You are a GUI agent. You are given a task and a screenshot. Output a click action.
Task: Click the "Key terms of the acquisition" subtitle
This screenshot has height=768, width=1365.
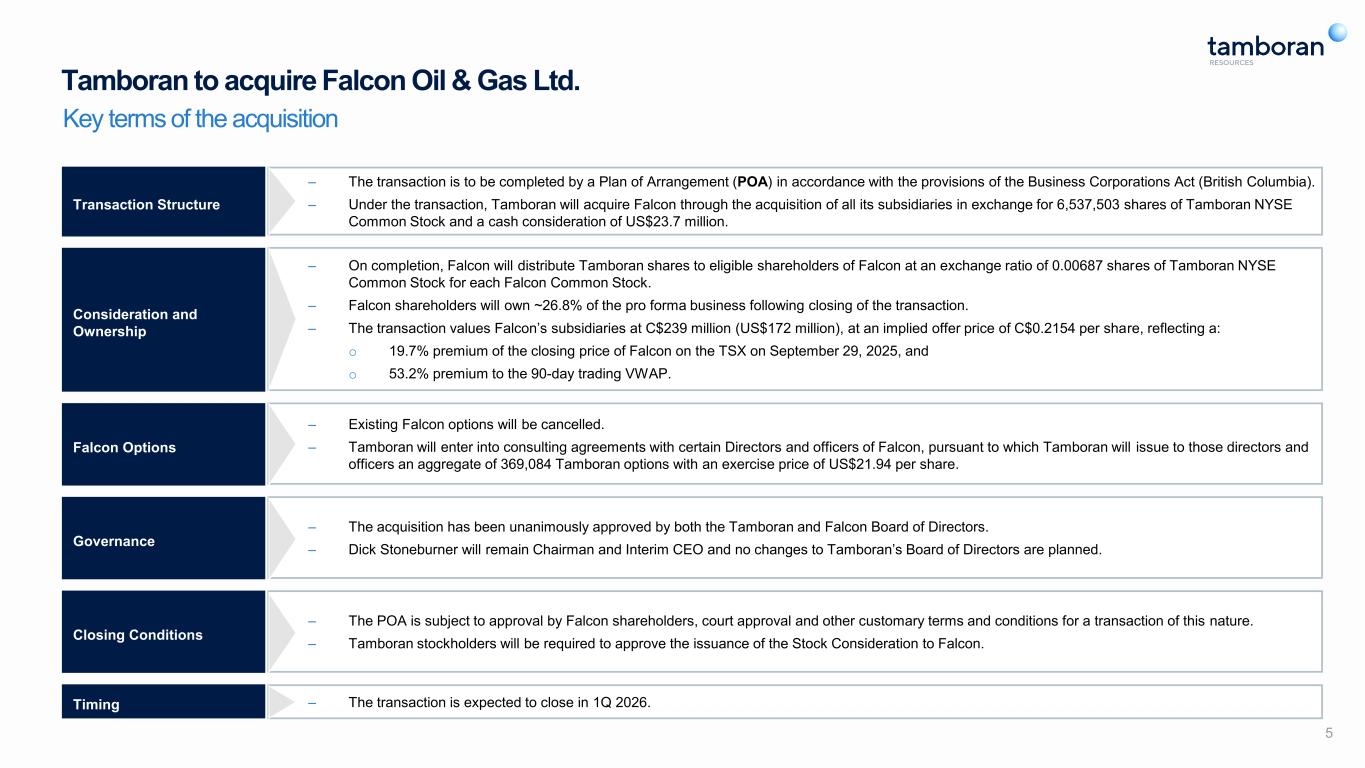[200, 119]
